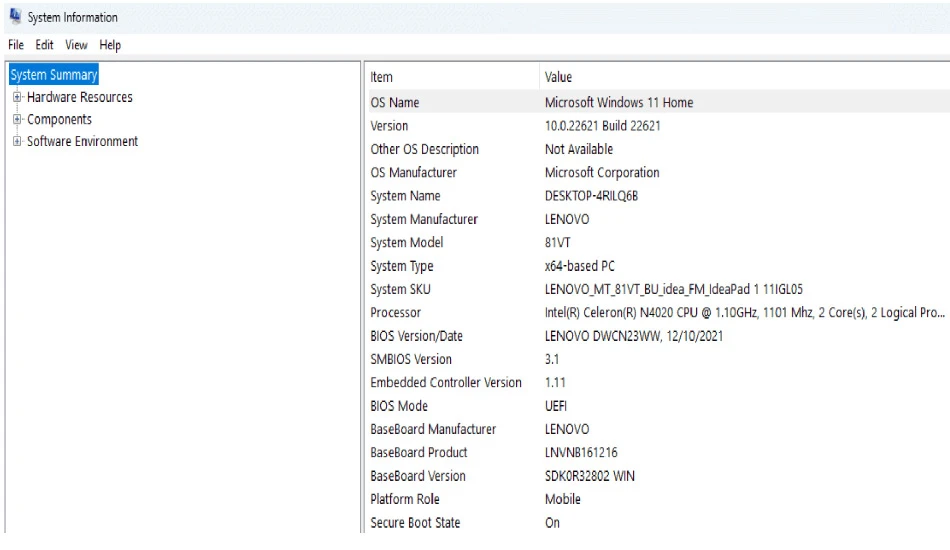Select the System Type row

(x=659, y=266)
